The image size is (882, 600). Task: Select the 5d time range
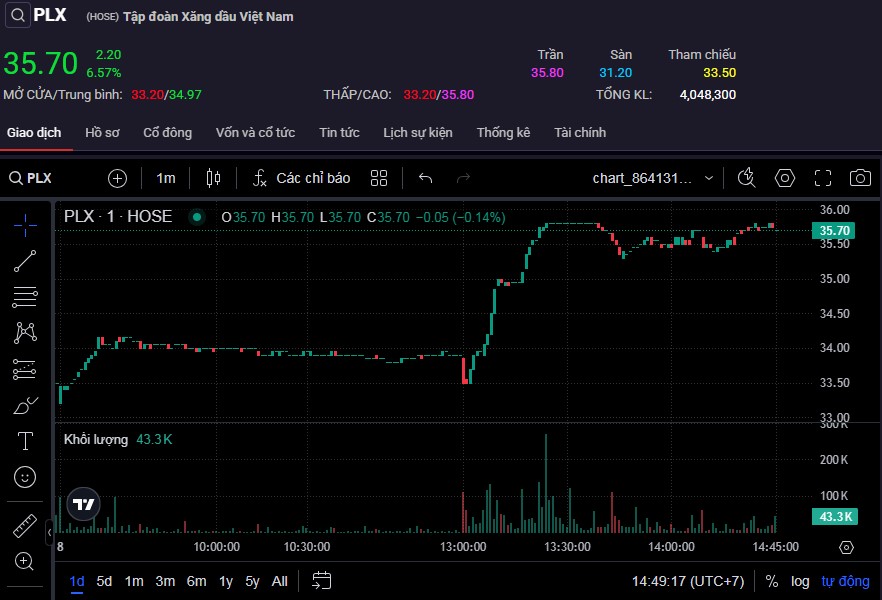[104, 581]
